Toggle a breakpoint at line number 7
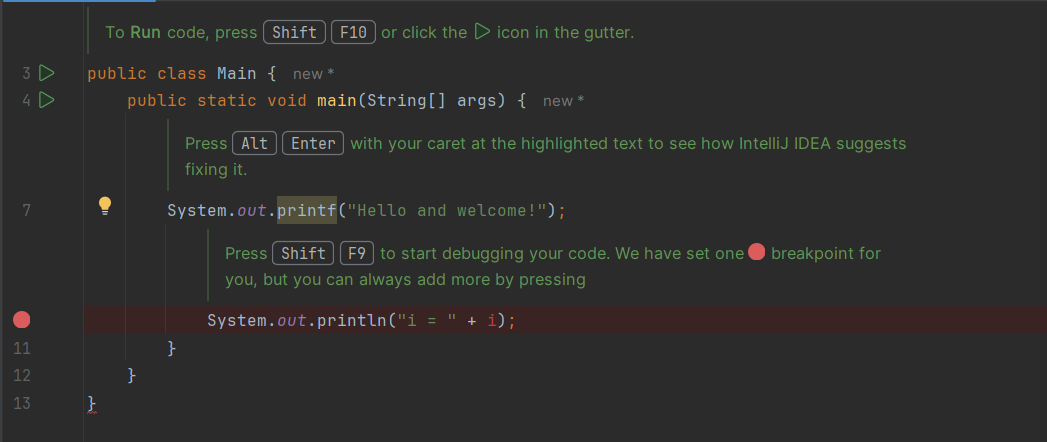1047x442 pixels. click(26, 210)
